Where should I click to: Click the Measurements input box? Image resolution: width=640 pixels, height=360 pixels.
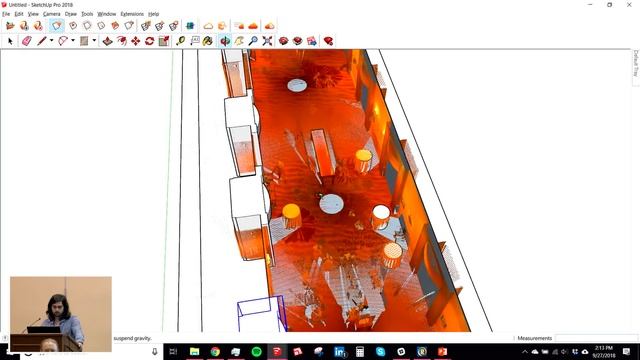coord(596,338)
